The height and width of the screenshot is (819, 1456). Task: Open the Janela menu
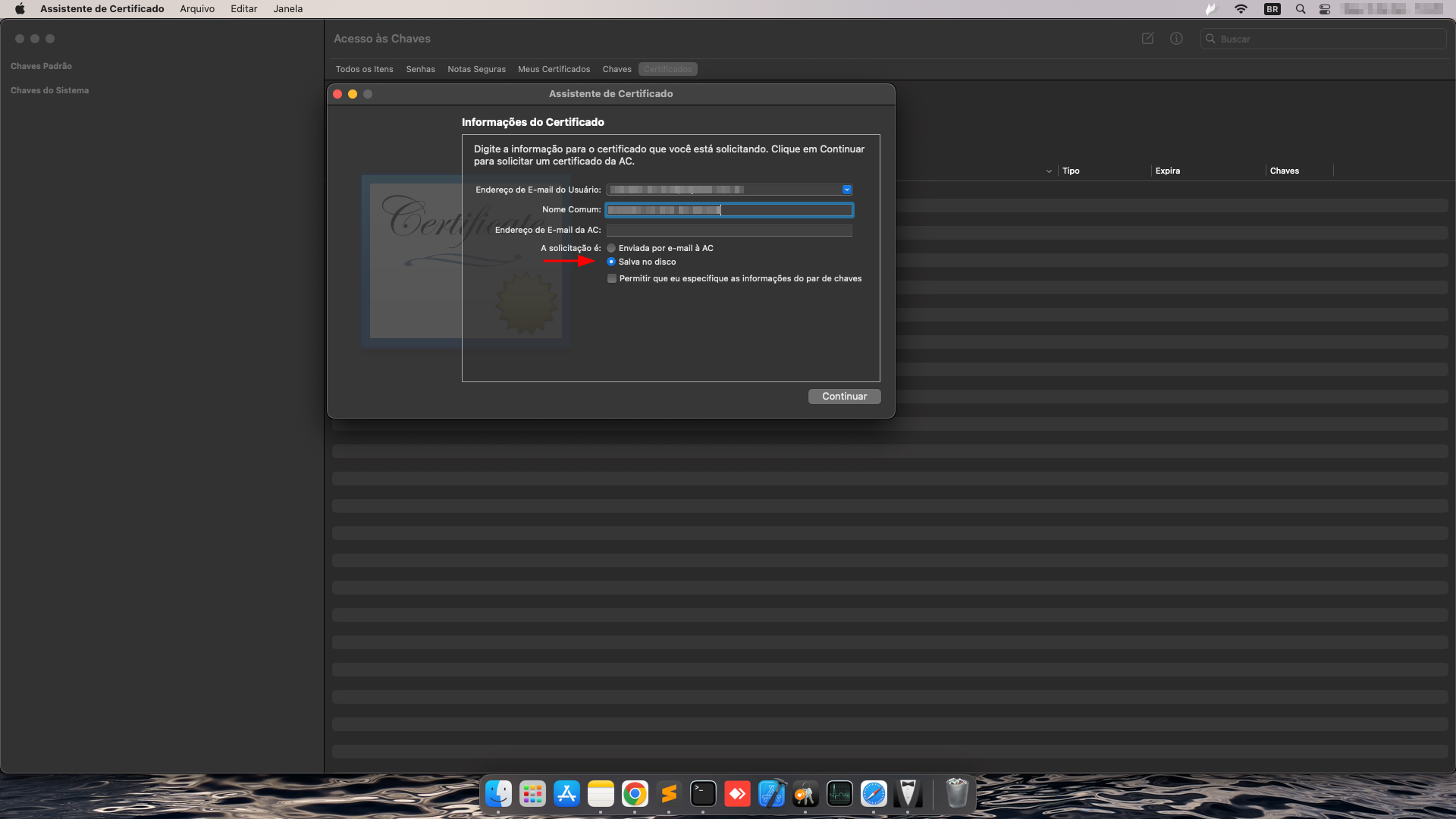tap(288, 9)
